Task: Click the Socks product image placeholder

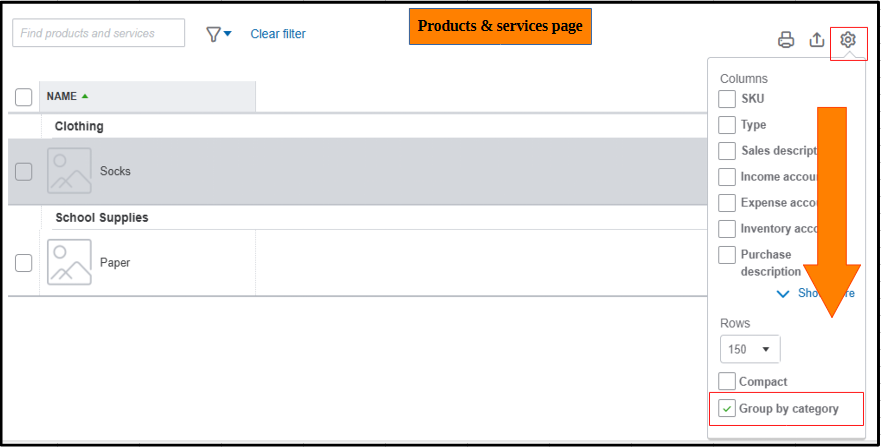Action: coord(69,171)
